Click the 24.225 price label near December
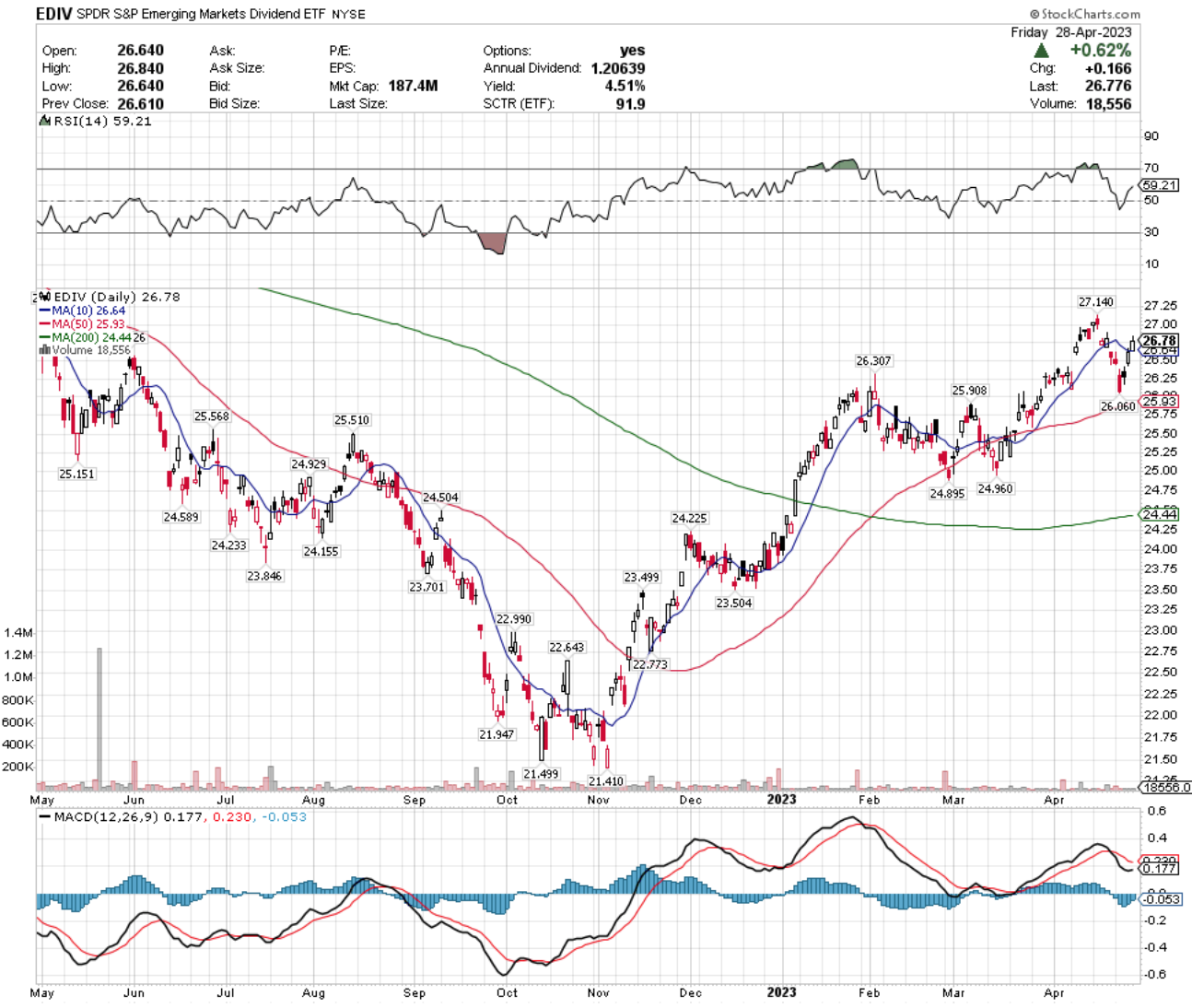 click(x=689, y=518)
